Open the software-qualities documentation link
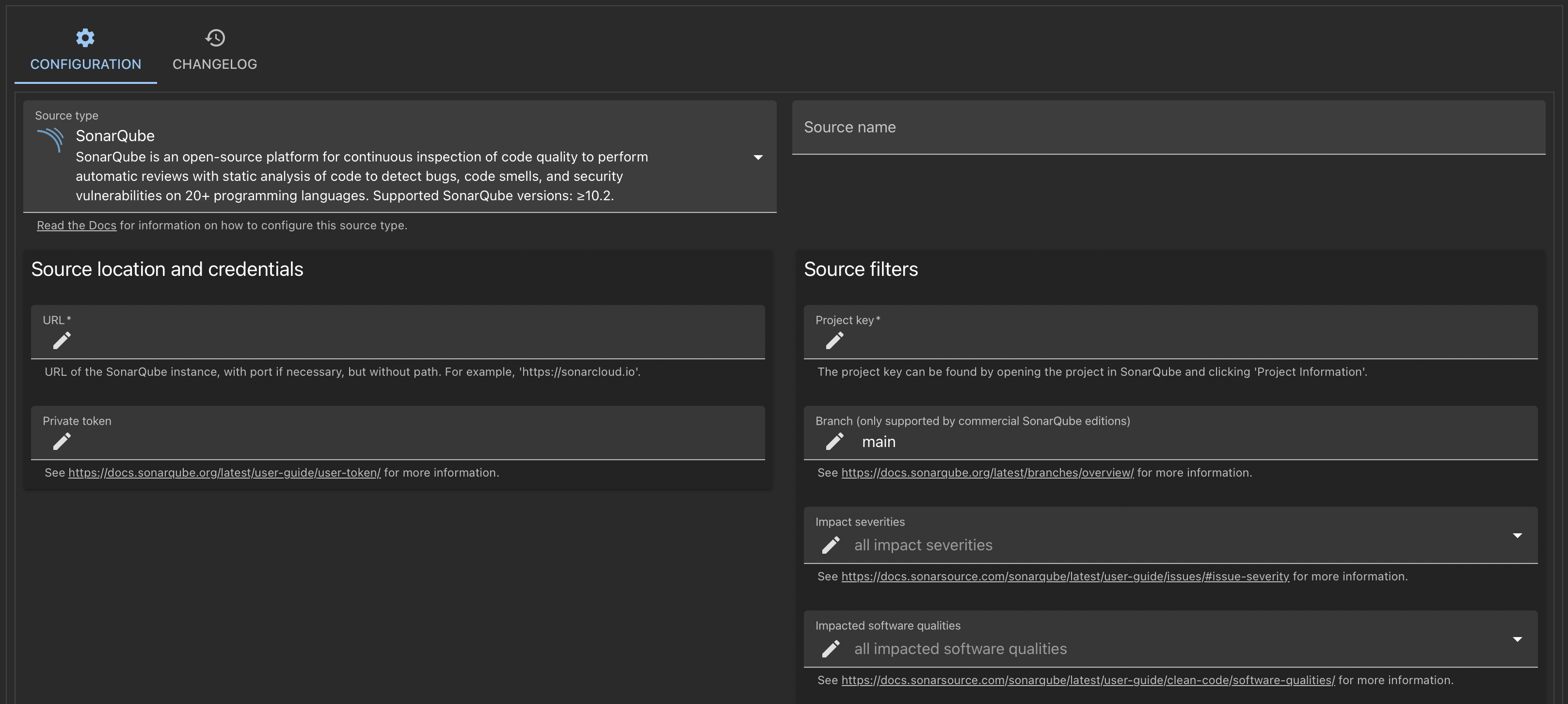This screenshot has width=1568, height=704. point(1088,680)
